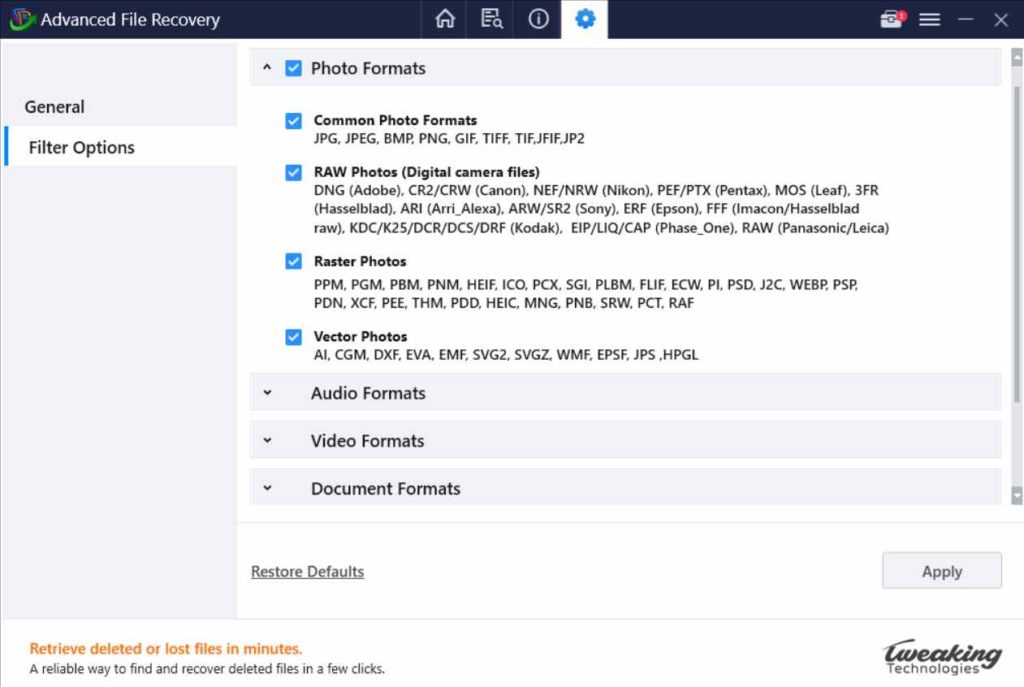Open the hamburger menu icon
The width and height of the screenshot is (1024, 687).
click(929, 20)
